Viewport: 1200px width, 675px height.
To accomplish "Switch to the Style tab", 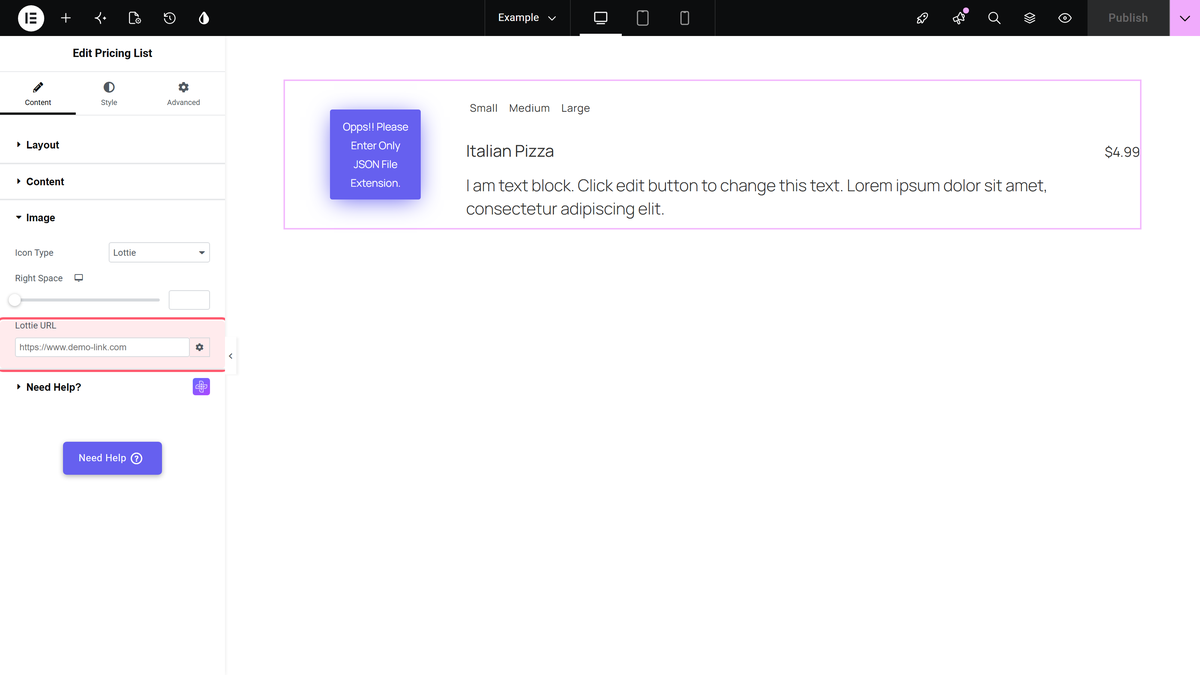I will point(109,94).
